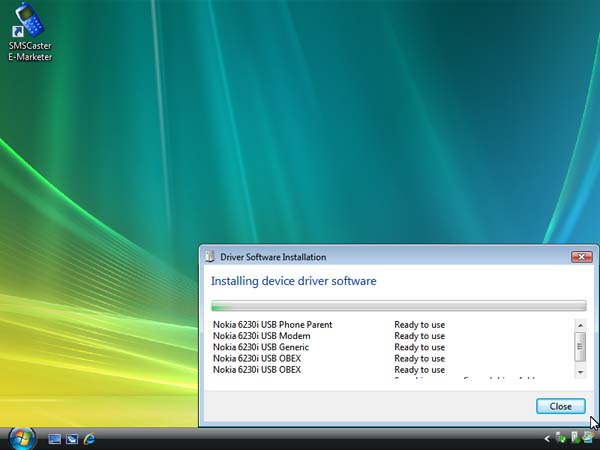Viewport: 600px width, 450px height.
Task: Click the device list scrollbar thumb
Action: 580,347
